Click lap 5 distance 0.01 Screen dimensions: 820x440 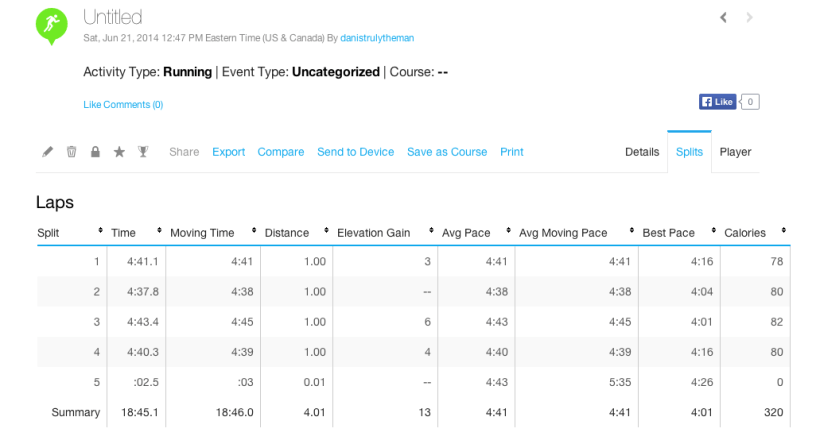[x=314, y=382]
